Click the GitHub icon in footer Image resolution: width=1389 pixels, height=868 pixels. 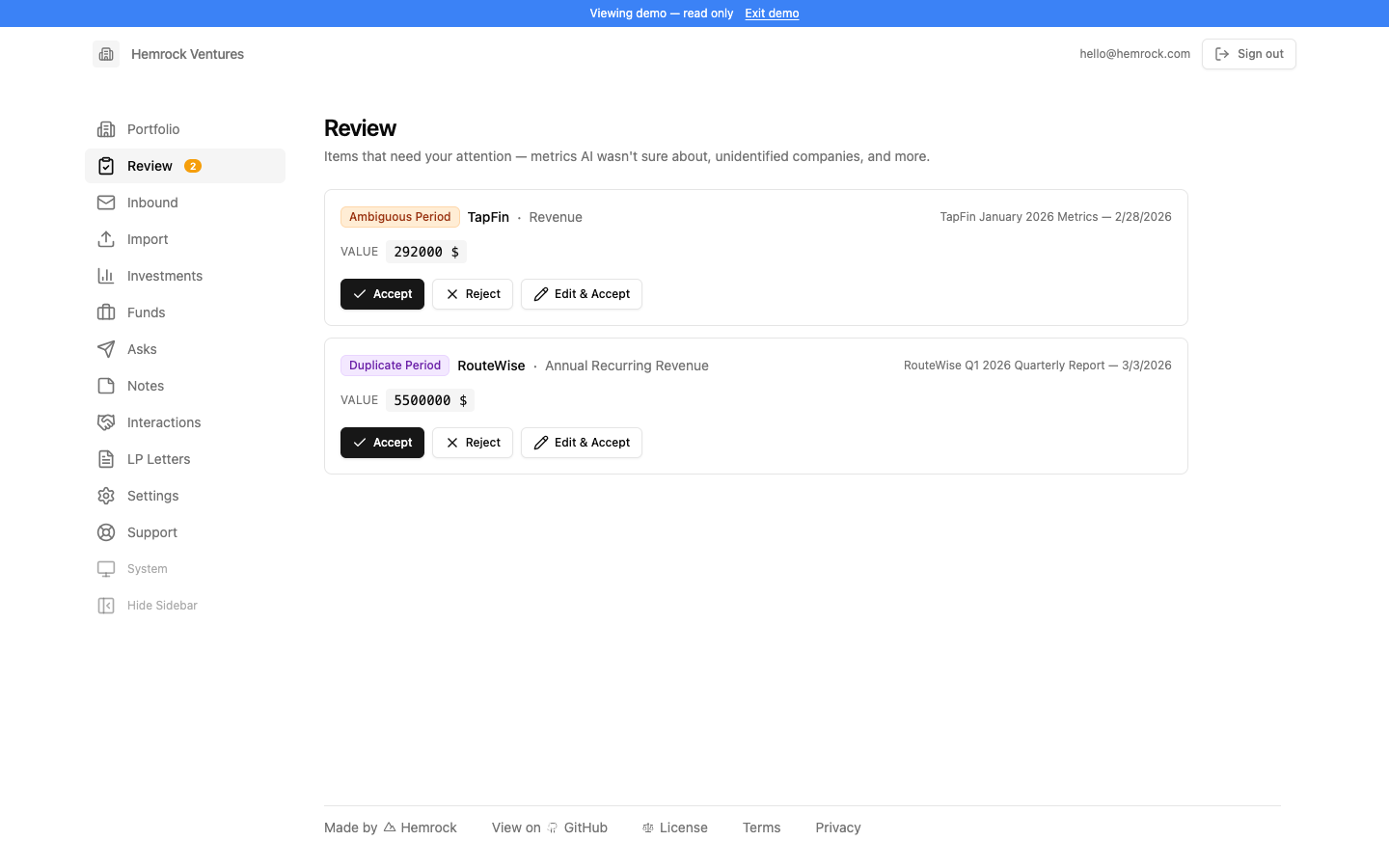(553, 827)
